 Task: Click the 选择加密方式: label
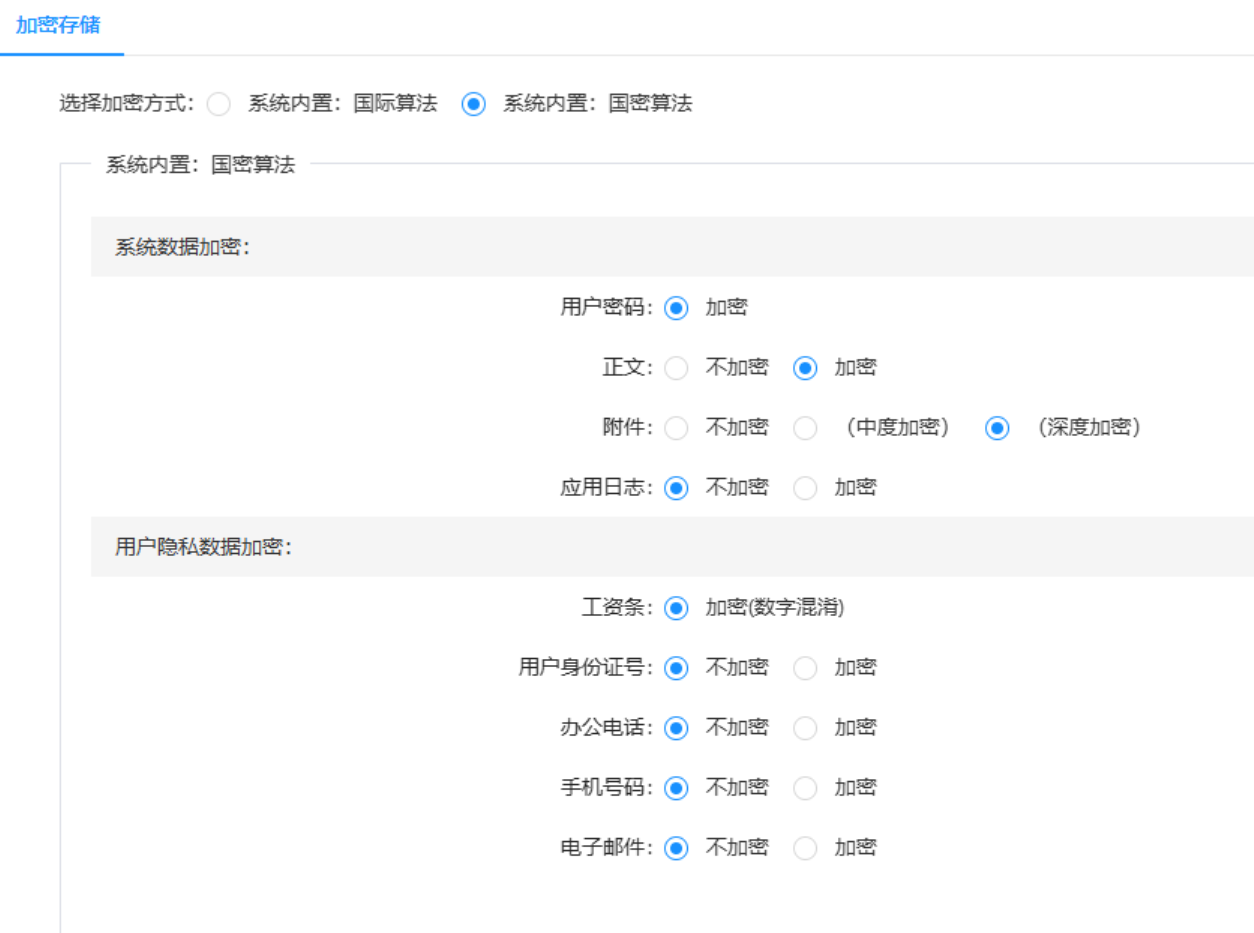(127, 103)
